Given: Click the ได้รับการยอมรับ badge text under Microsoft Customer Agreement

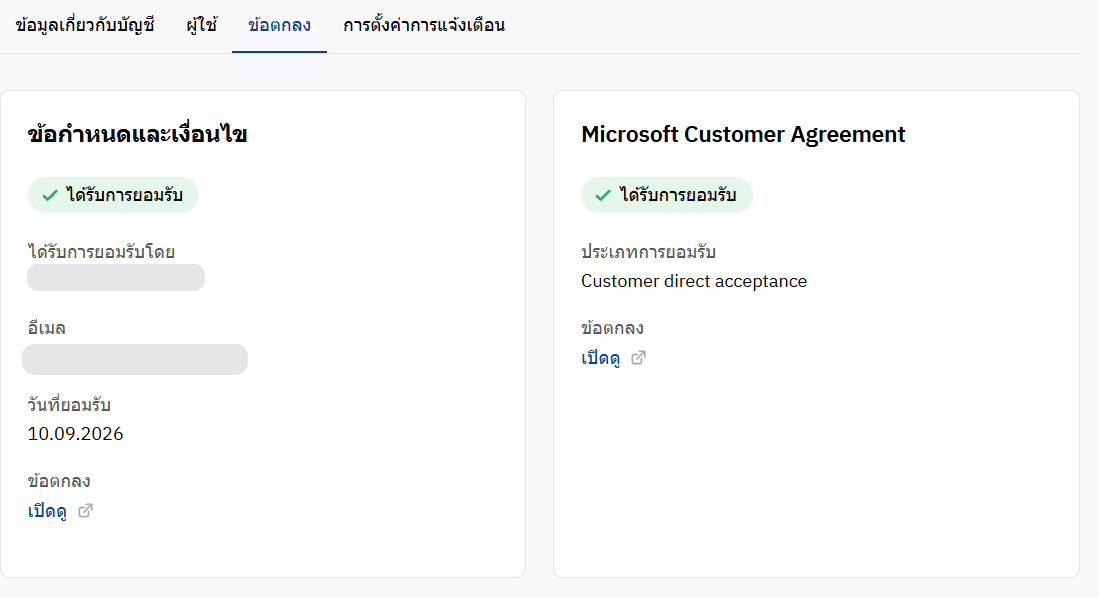Looking at the screenshot, I should coord(678,195).
